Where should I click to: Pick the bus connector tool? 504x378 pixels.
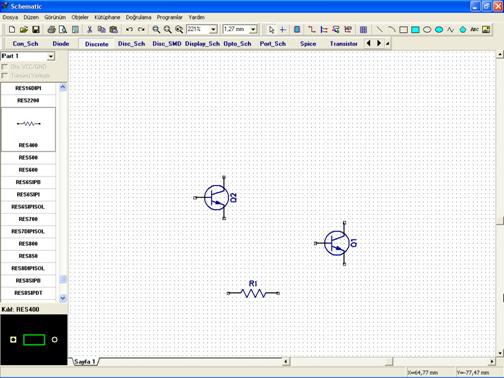pos(336,30)
